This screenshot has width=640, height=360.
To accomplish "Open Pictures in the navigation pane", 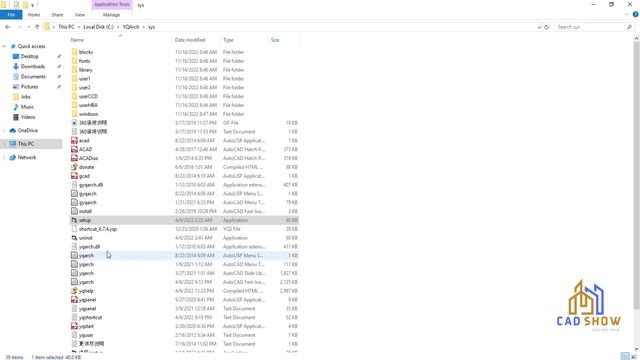I will (x=29, y=87).
